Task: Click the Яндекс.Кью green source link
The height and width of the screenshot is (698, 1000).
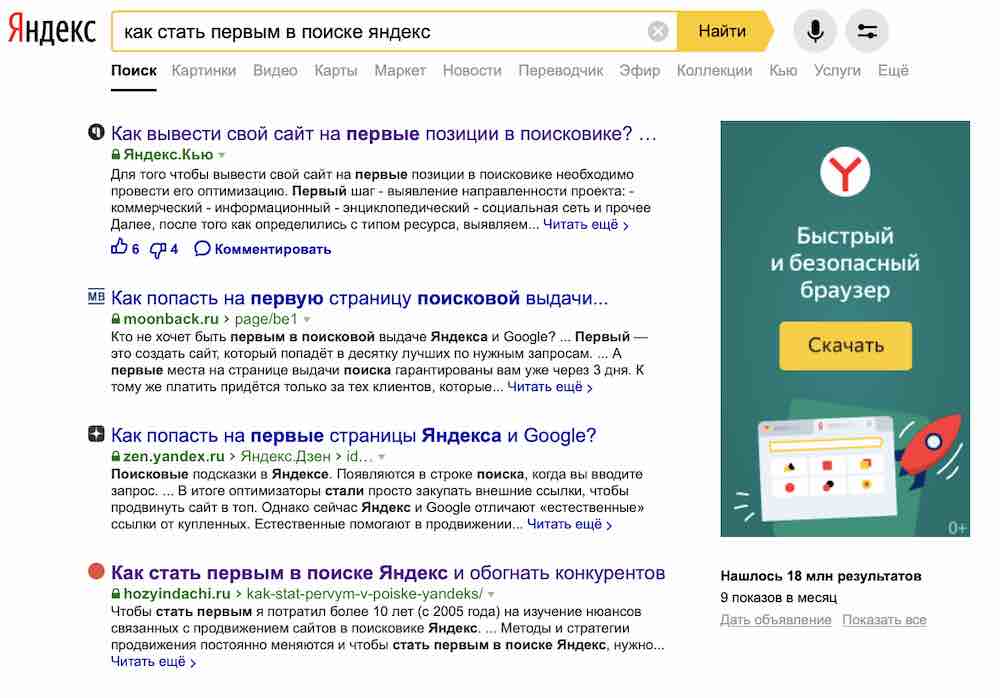Action: click(x=168, y=154)
